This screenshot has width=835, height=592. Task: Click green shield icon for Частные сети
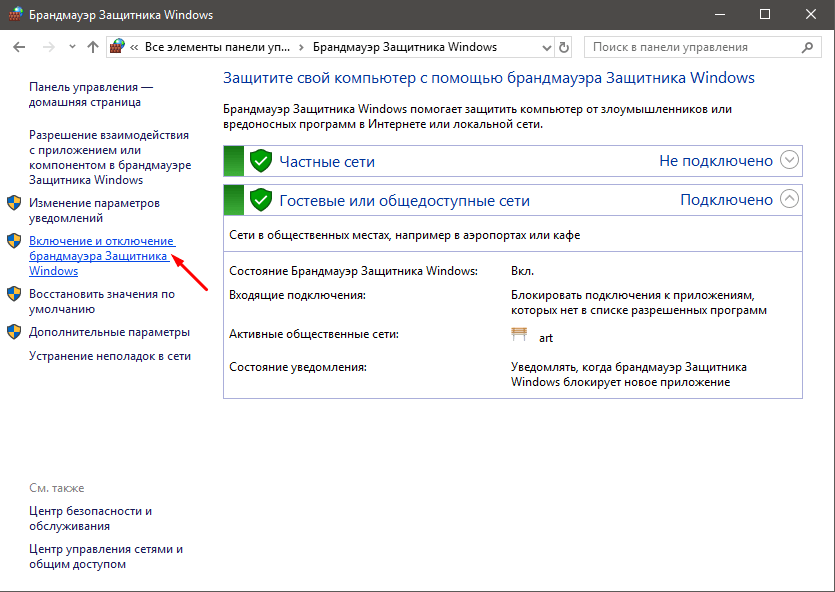pyautogui.click(x=261, y=161)
